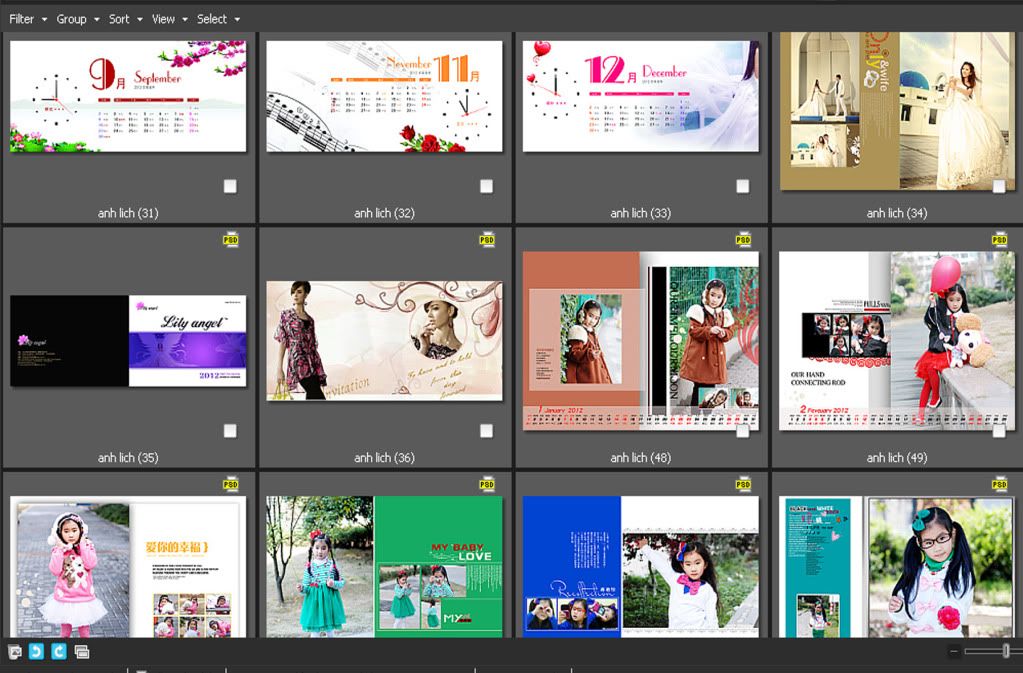Viewport: 1023px width, 673px height.
Task: Tick the checkbox for anh lich (33)
Action: click(743, 187)
